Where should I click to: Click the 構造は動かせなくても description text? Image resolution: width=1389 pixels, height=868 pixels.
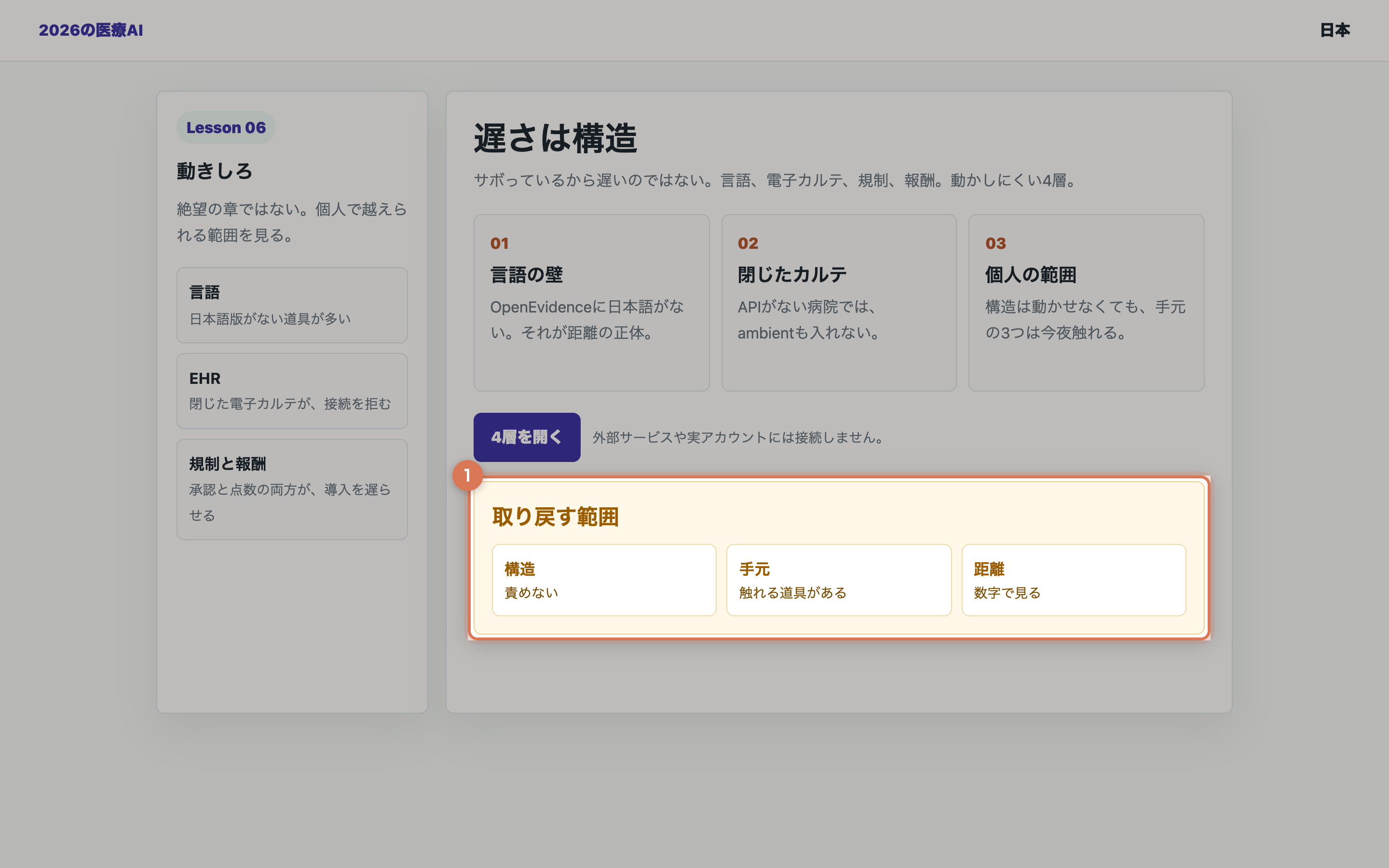[x=1085, y=320]
